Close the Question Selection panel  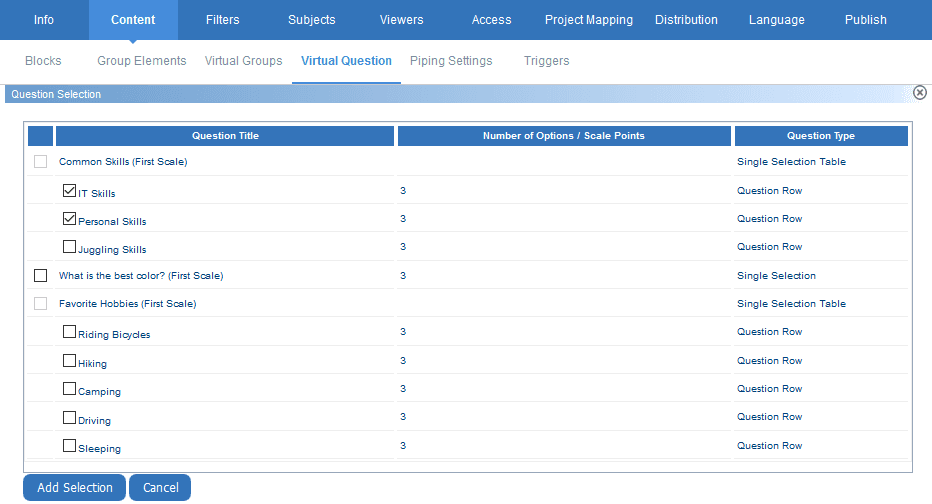(x=920, y=93)
